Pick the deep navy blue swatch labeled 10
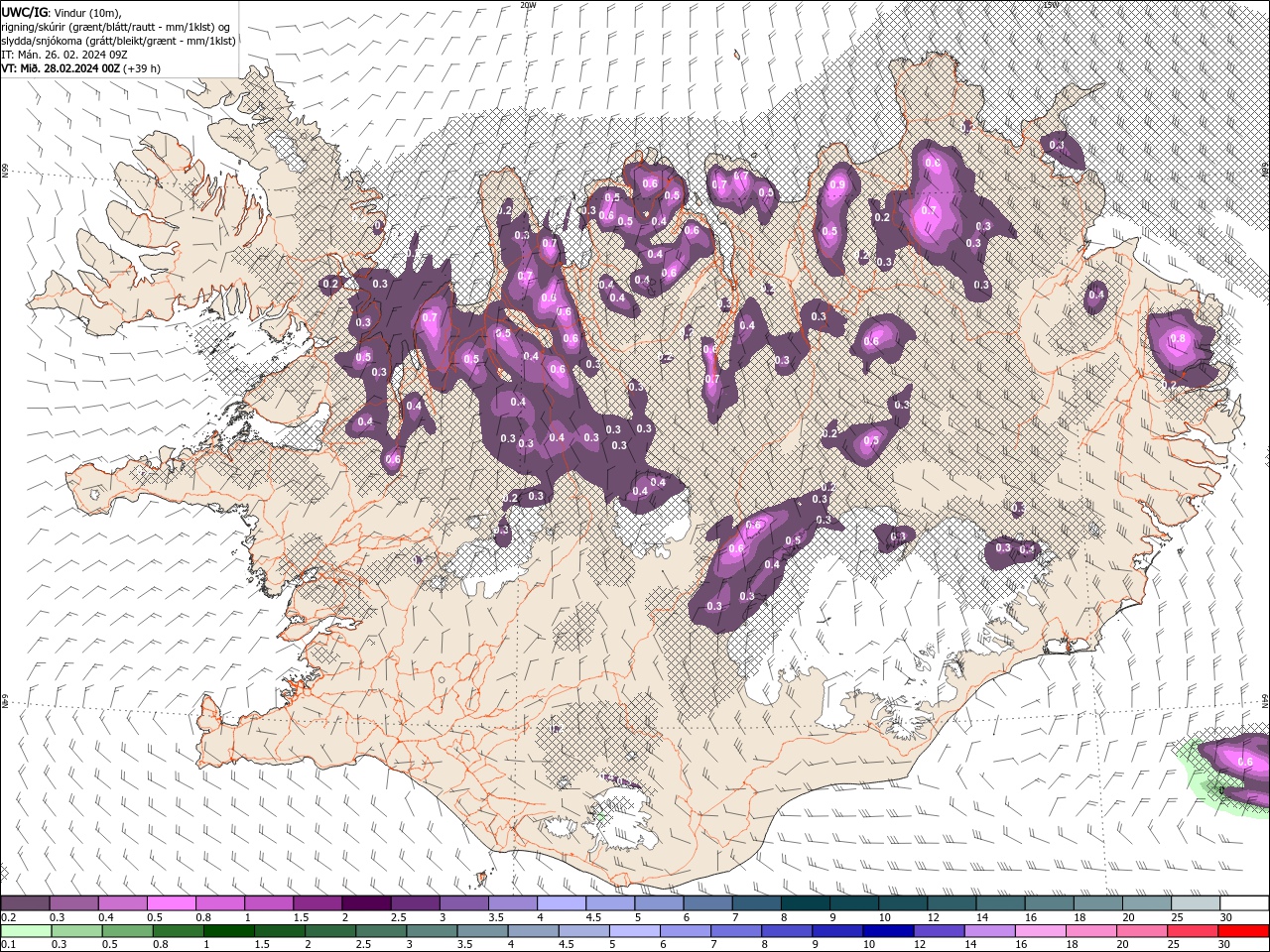The width and height of the screenshot is (1270, 952). 888,931
